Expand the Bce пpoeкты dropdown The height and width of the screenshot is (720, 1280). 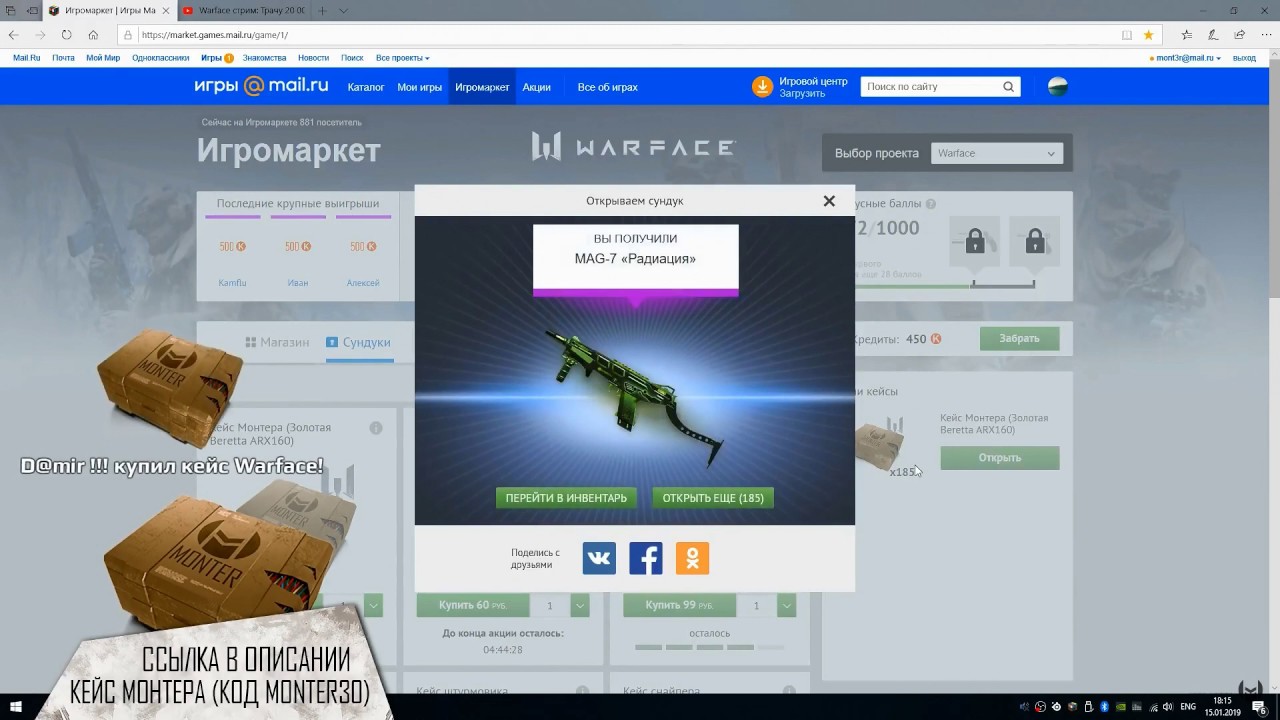(402, 58)
